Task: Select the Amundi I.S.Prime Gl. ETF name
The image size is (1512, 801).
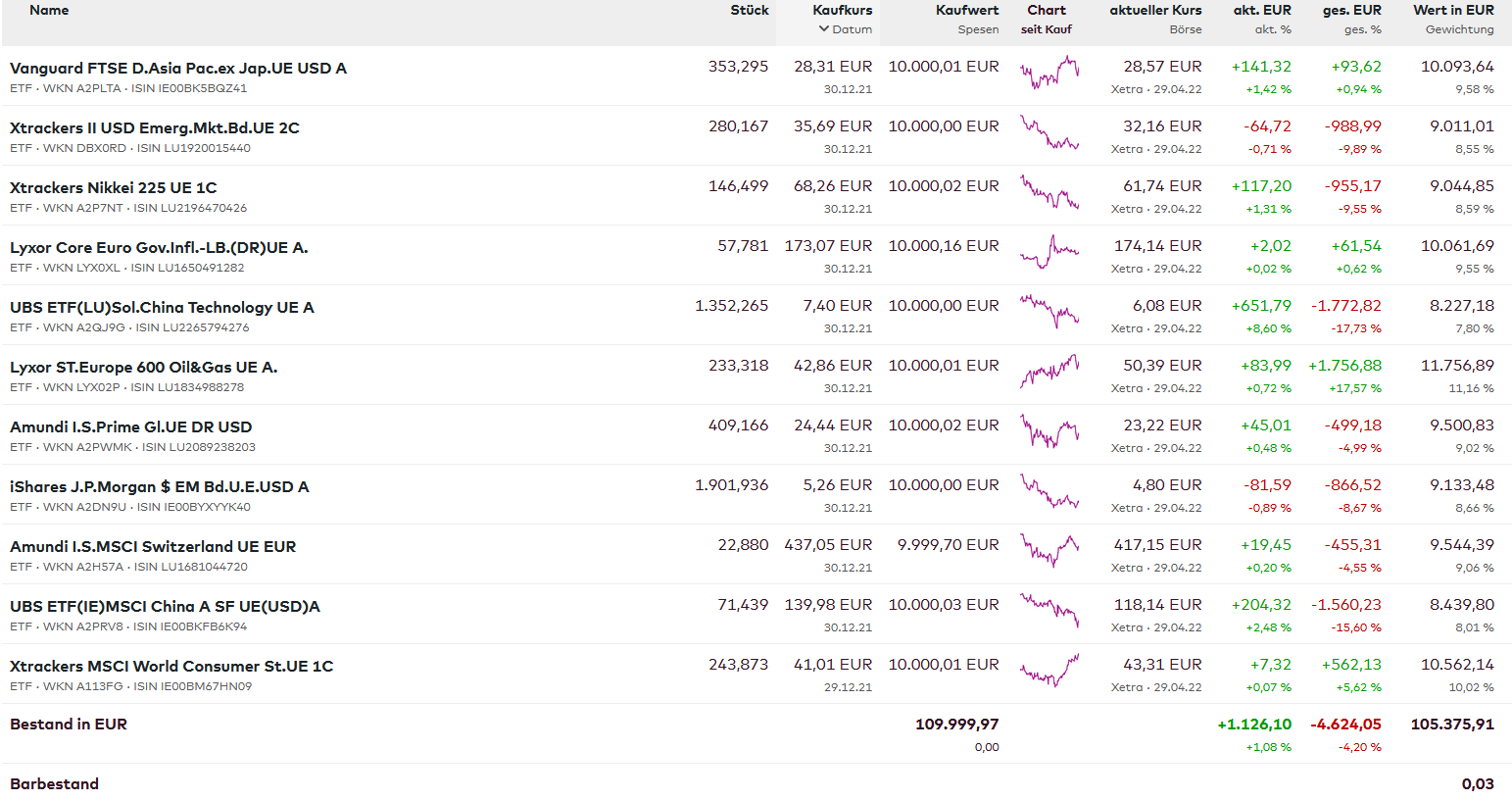Action: (131, 426)
